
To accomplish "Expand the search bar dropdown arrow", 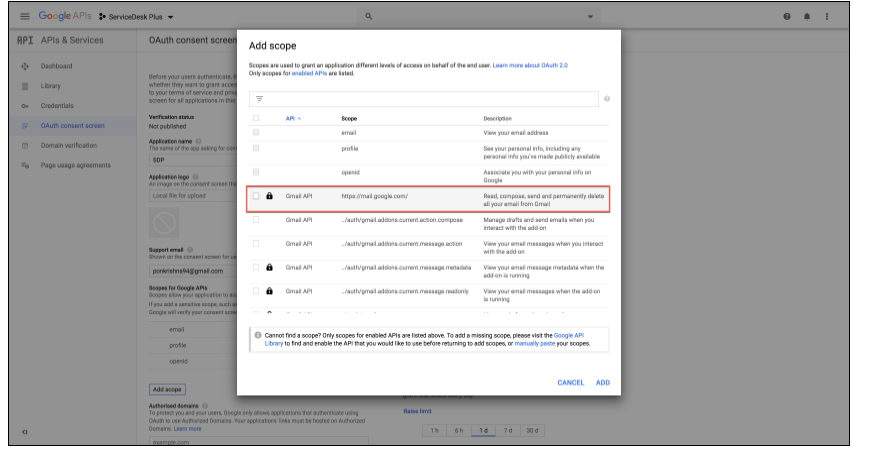I will (x=590, y=17).
